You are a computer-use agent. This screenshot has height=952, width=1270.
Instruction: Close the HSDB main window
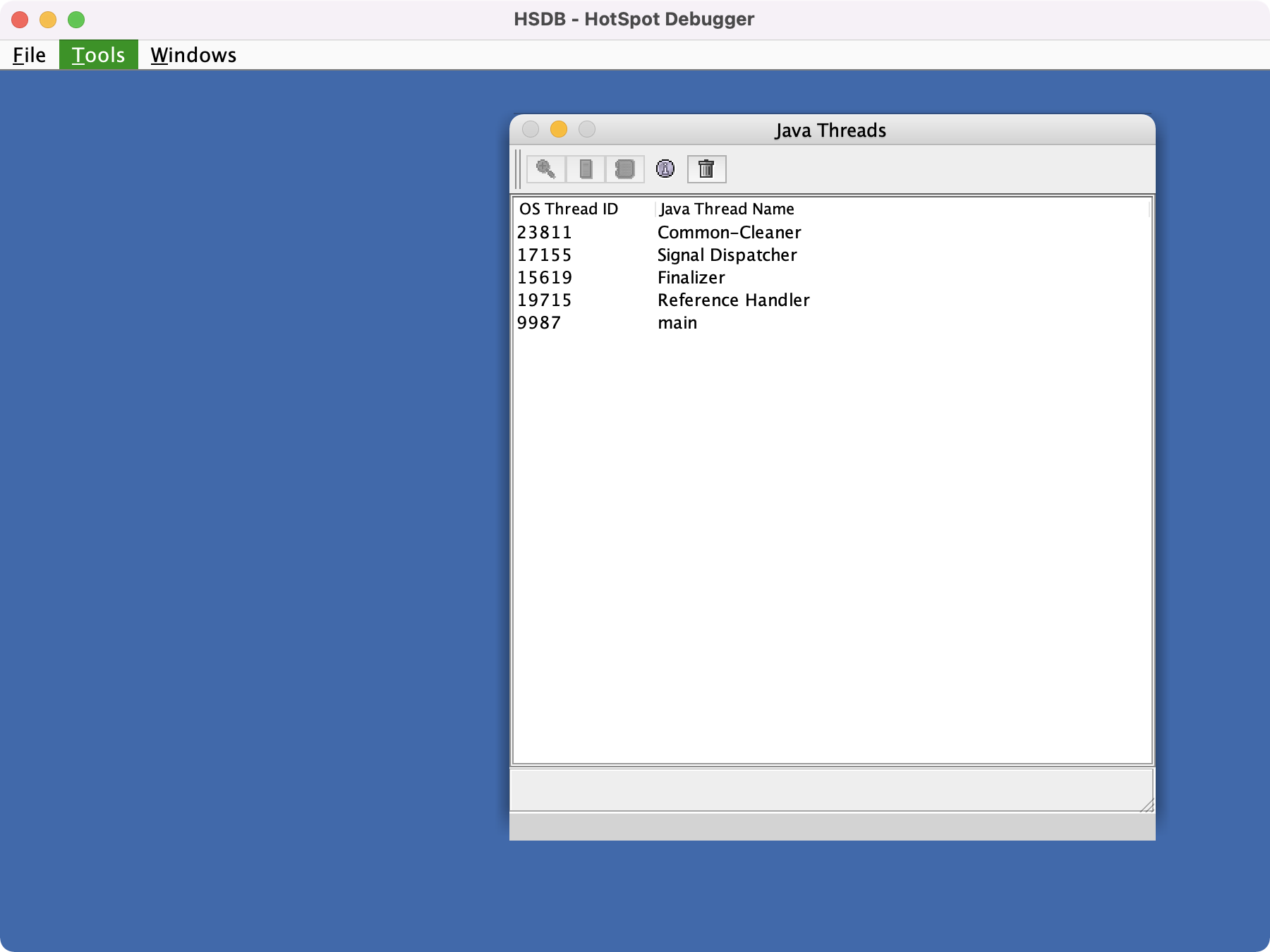[x=20, y=20]
